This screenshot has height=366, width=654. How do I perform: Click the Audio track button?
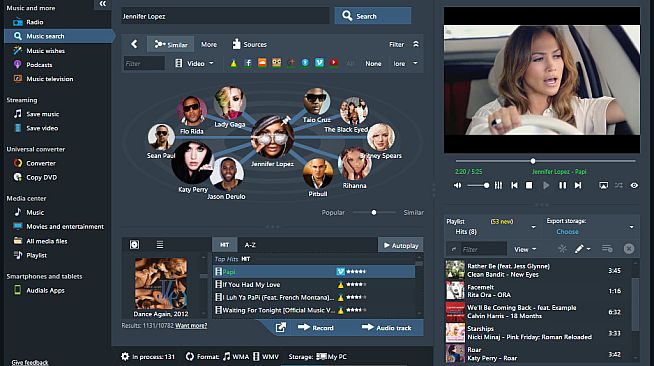click(x=387, y=328)
